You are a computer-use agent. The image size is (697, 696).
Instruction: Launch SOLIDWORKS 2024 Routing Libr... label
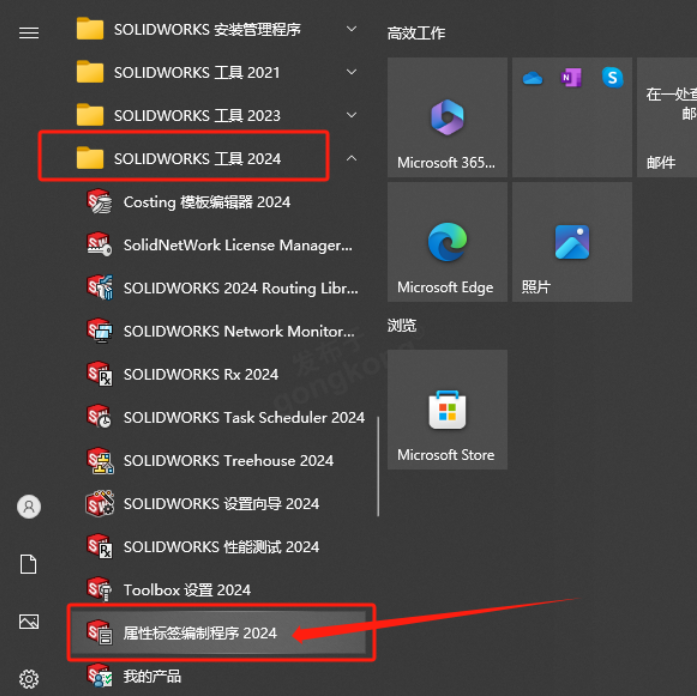point(240,288)
